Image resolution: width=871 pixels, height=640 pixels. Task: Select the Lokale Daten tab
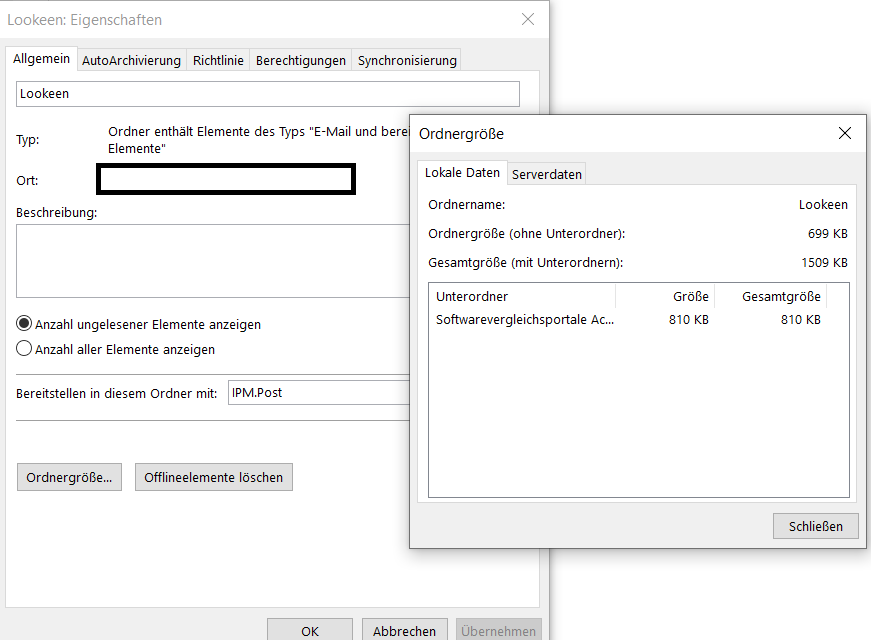pyautogui.click(x=462, y=173)
